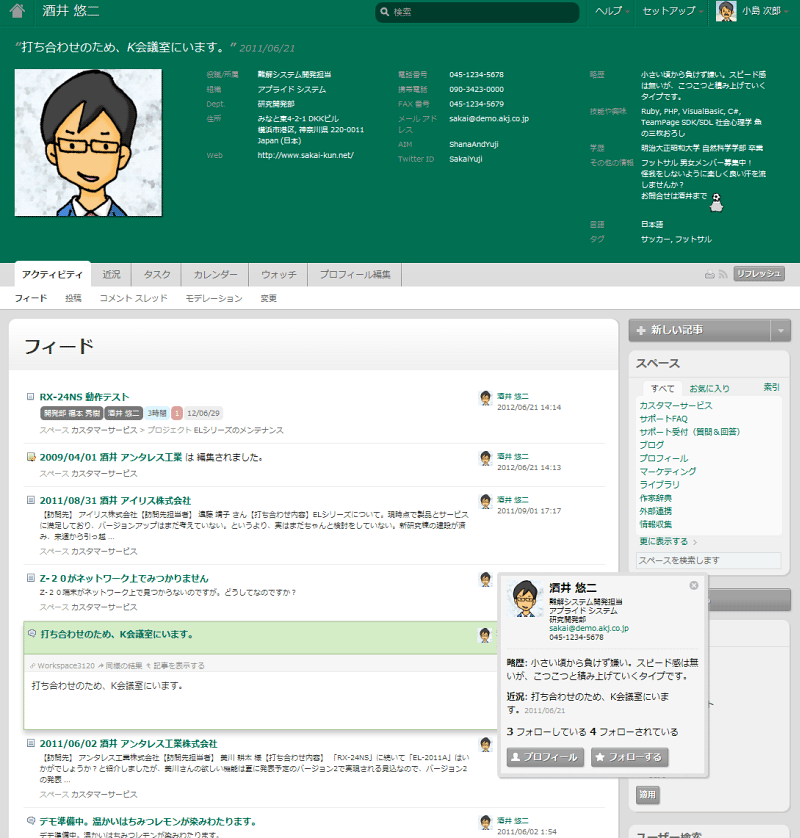
Task: Open the カレンダー tab
Action: click(215, 274)
